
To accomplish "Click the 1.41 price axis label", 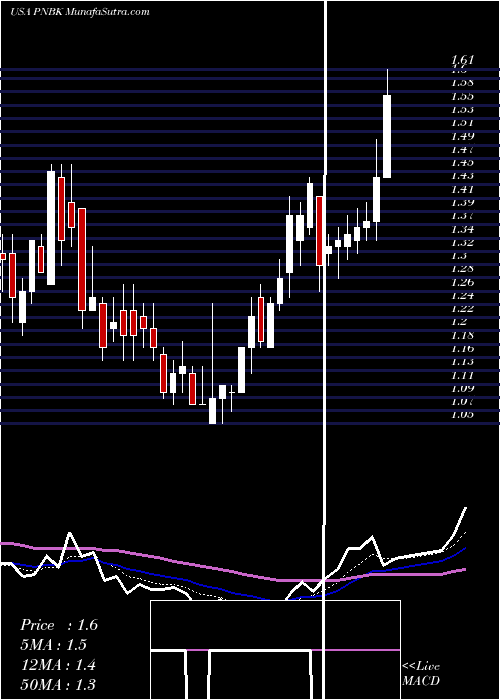I will [462, 189].
